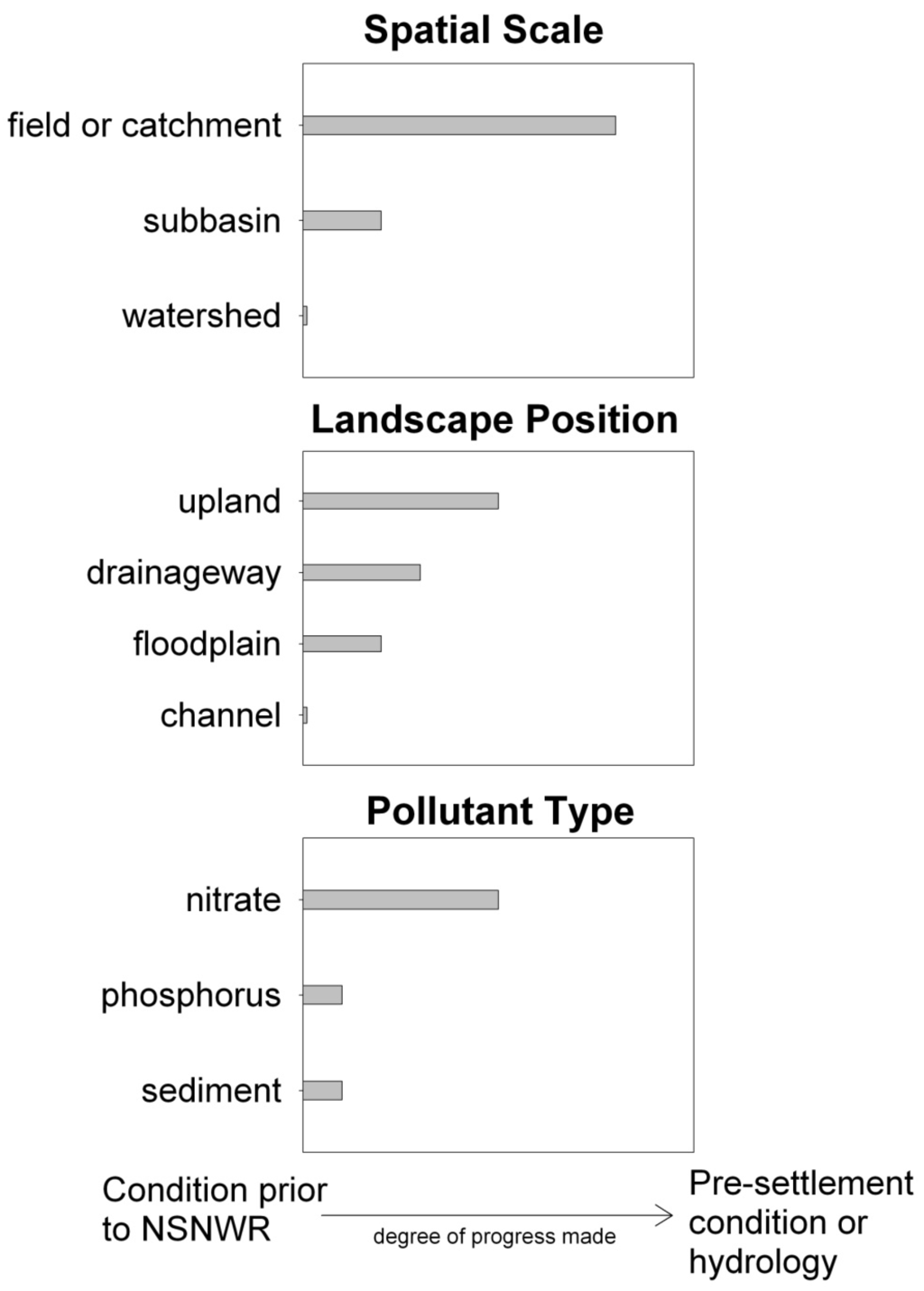Click the 'subbasin' axis label

(211, 221)
